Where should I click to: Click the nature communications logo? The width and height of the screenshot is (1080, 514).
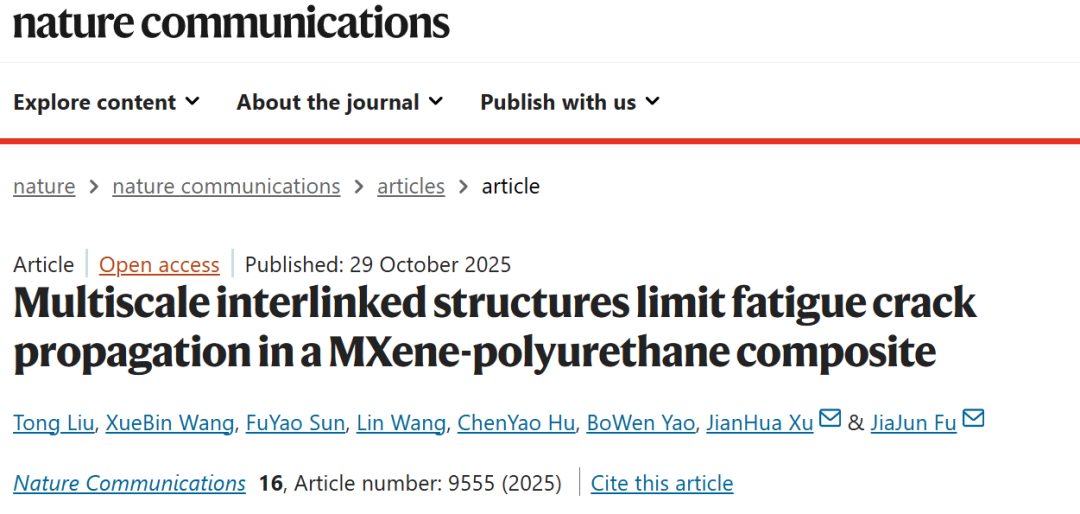231,22
